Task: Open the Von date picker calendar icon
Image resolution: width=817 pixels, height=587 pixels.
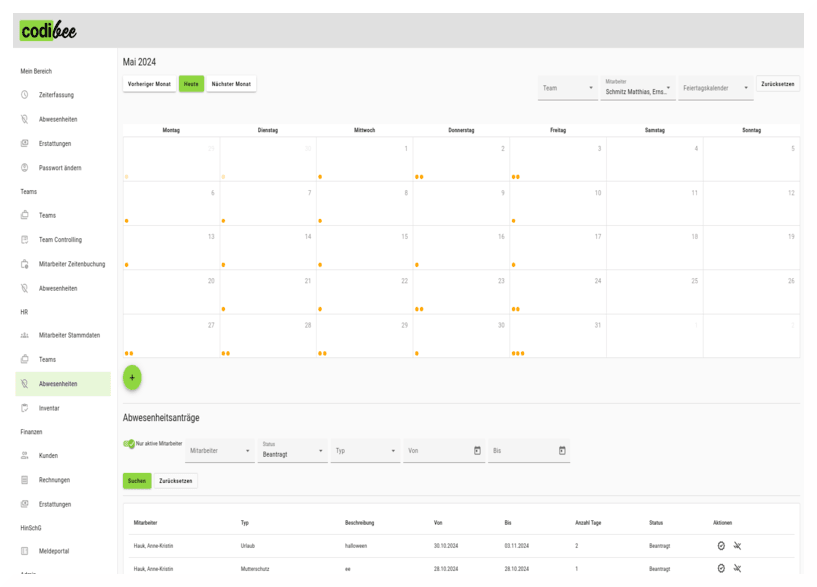Action: 477,451
